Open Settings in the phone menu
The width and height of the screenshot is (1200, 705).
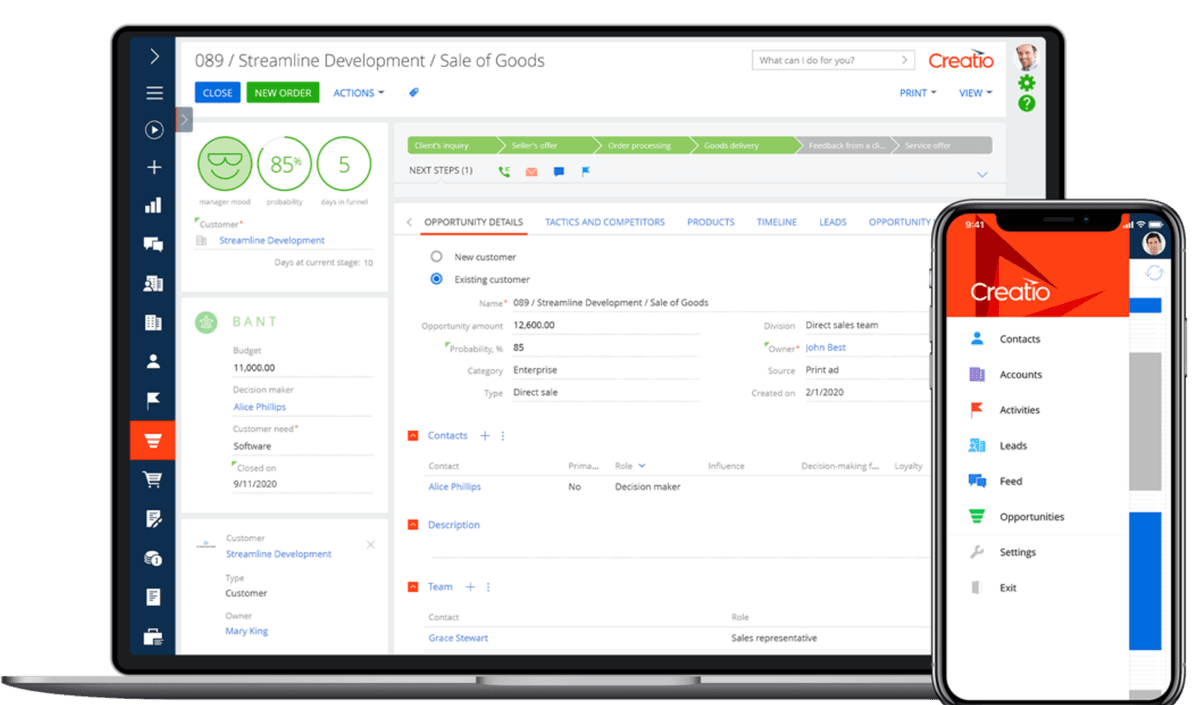point(1018,552)
